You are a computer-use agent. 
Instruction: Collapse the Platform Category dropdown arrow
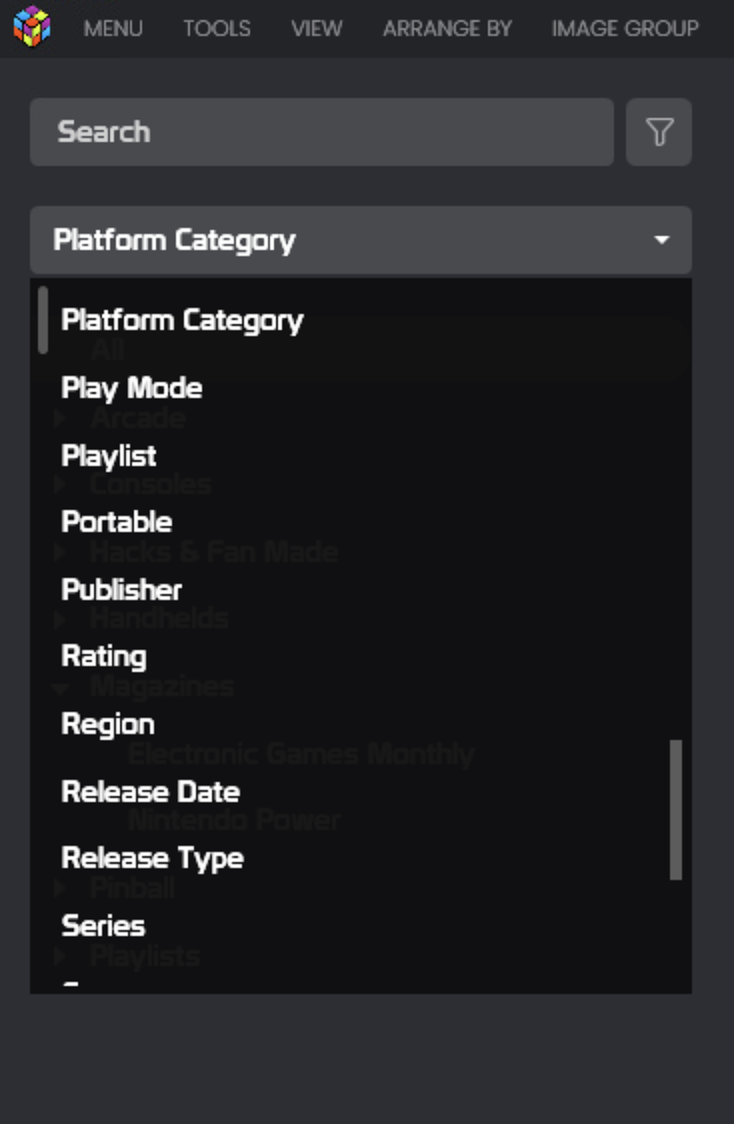pos(662,240)
